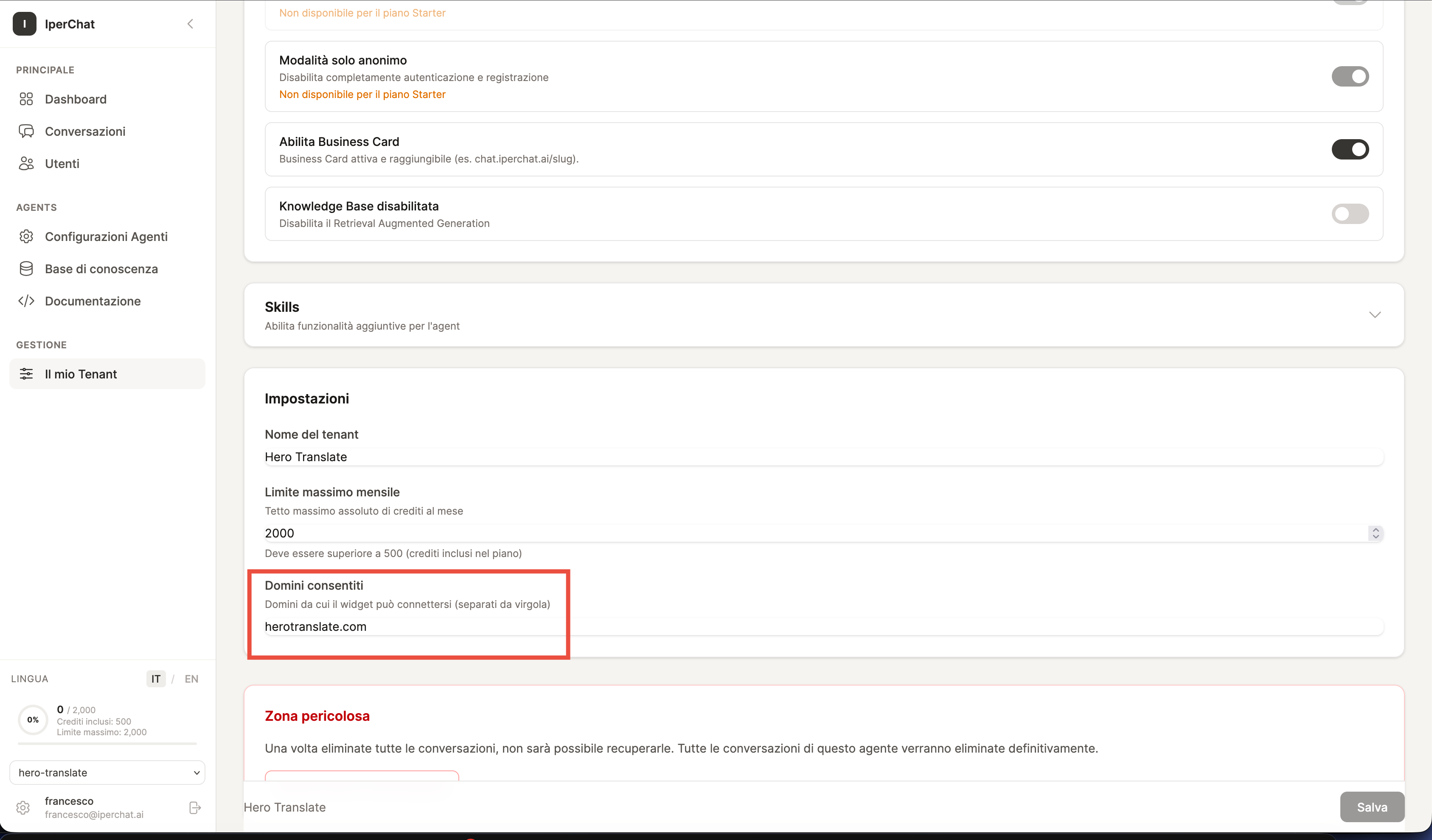Open the hero-translate tenant dropdown
Viewport: 1432px width, 840px height.
pyautogui.click(x=107, y=773)
